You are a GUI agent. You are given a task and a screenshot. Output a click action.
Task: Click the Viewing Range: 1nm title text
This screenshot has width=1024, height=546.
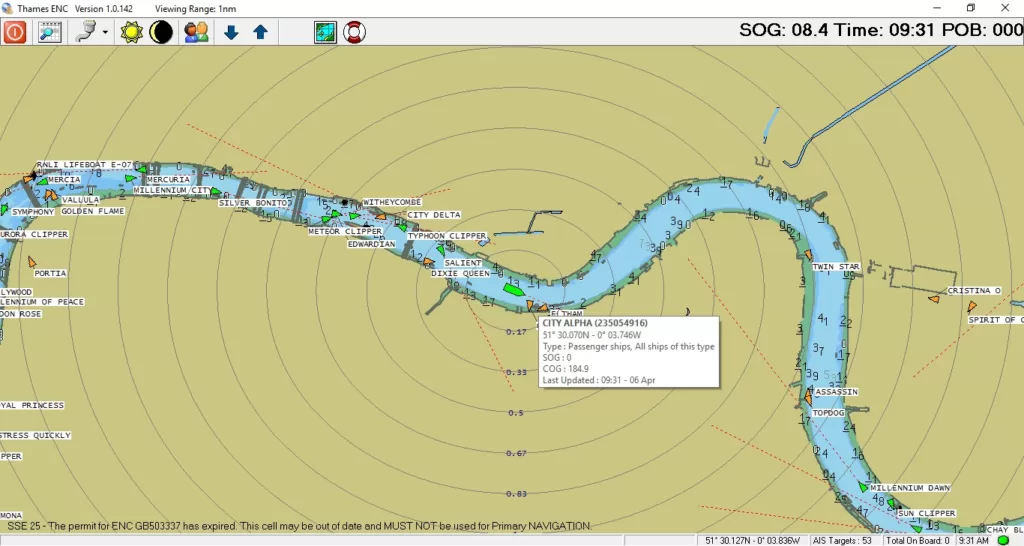coord(195,8)
